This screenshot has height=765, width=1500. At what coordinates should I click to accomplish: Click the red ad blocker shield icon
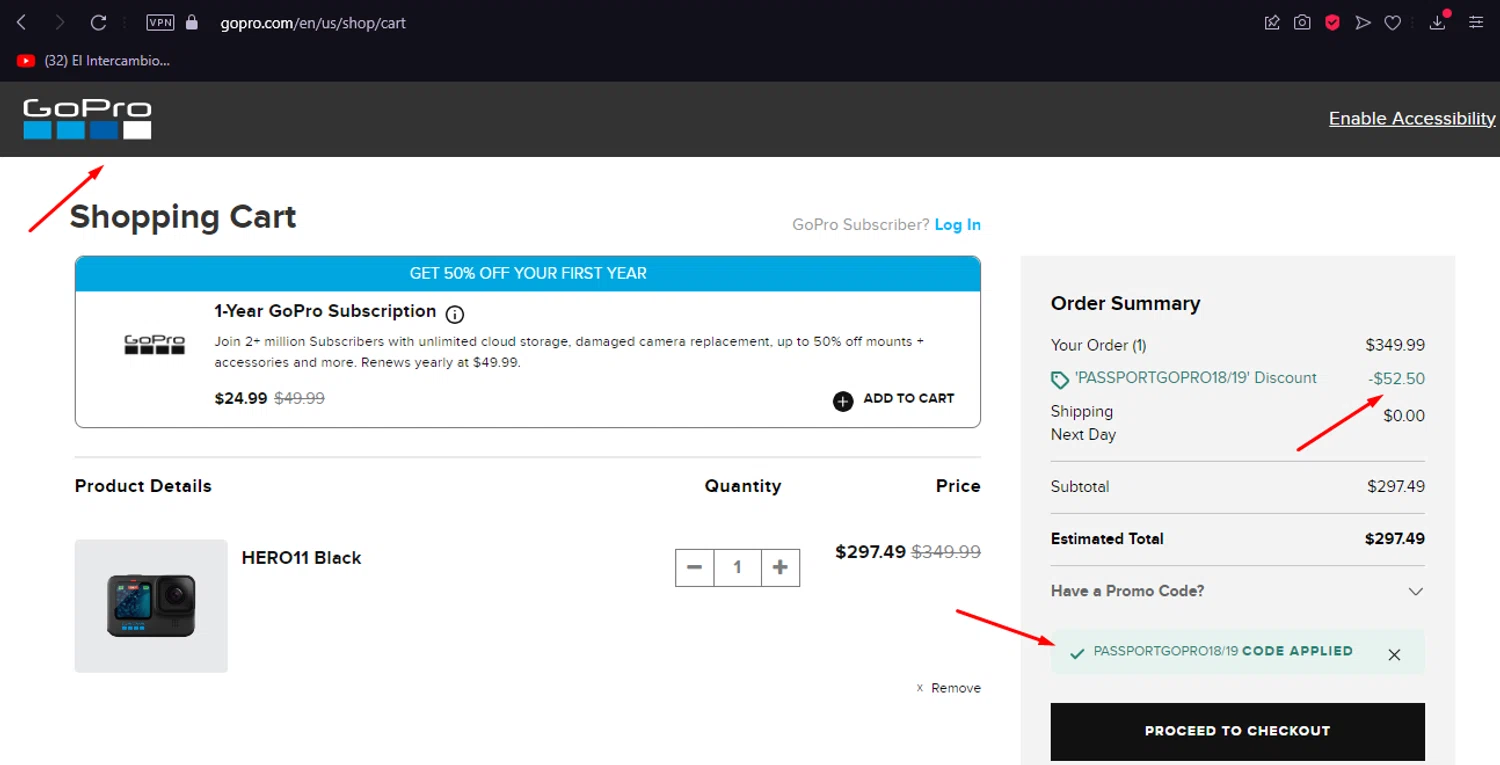click(1332, 23)
